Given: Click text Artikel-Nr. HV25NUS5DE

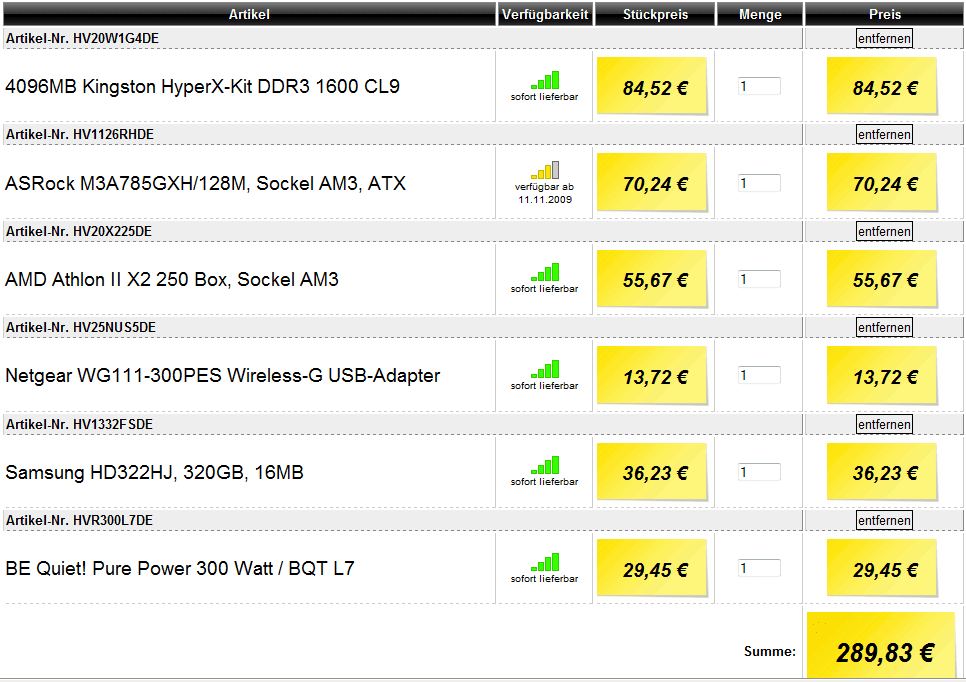Looking at the screenshot, I should (81, 327).
